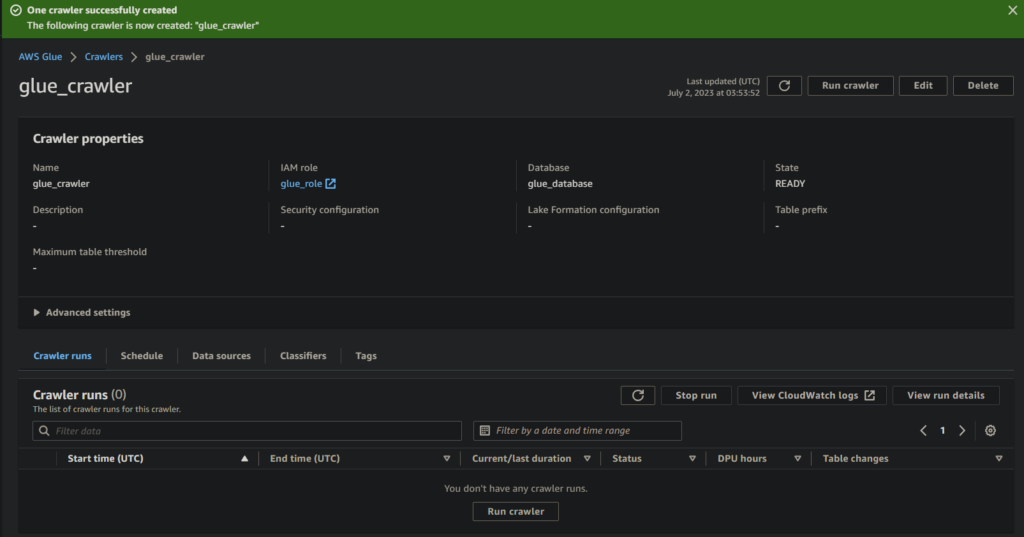Sort the Table changes column
Viewport: 1024px width, 537px height.
[998, 459]
